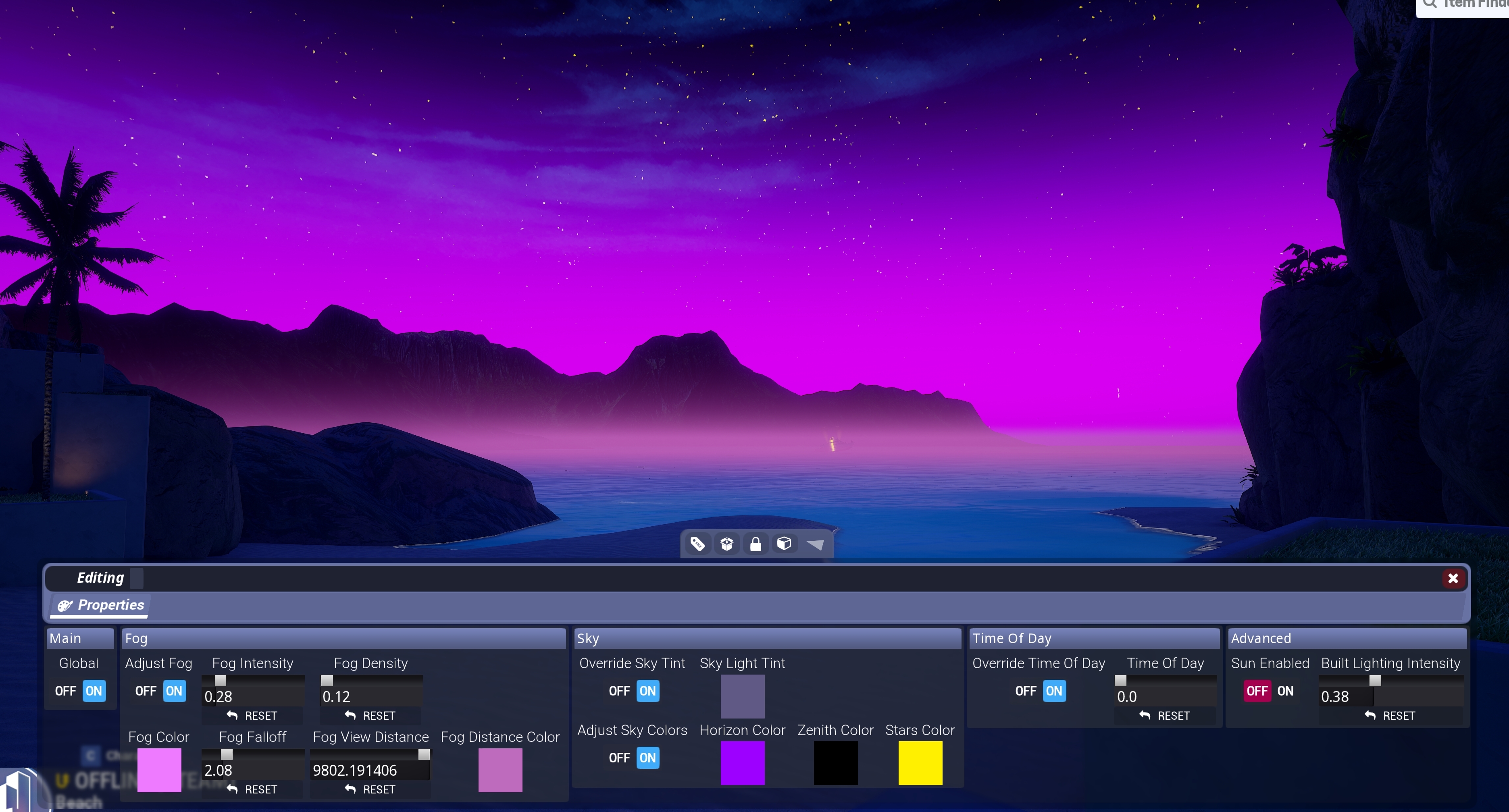1509x812 pixels.
Task: Click the Built Lighting Intensity 0.38 field
Action: click(1390, 697)
